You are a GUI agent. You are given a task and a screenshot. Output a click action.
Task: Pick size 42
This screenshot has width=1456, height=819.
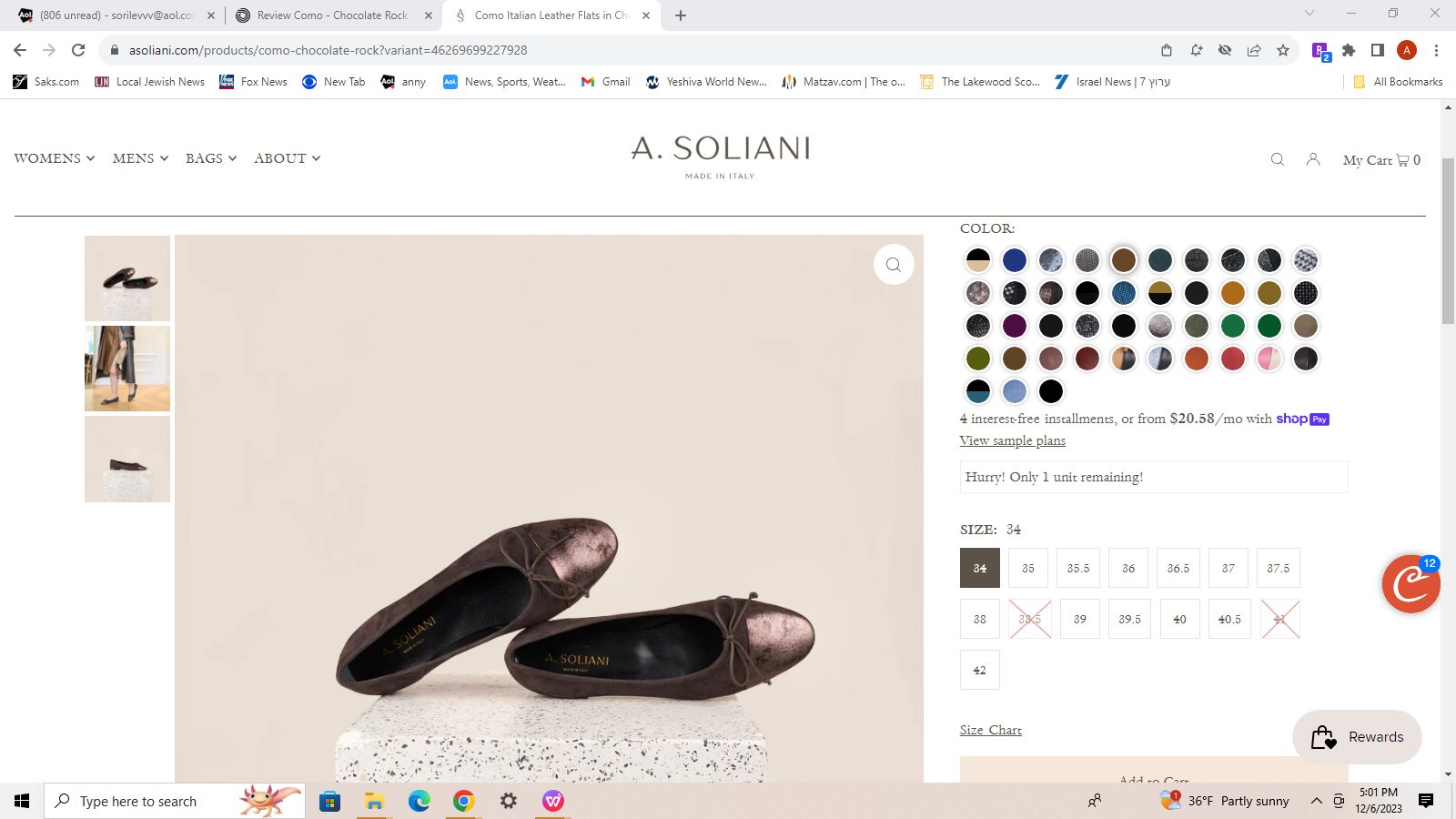coord(979,670)
